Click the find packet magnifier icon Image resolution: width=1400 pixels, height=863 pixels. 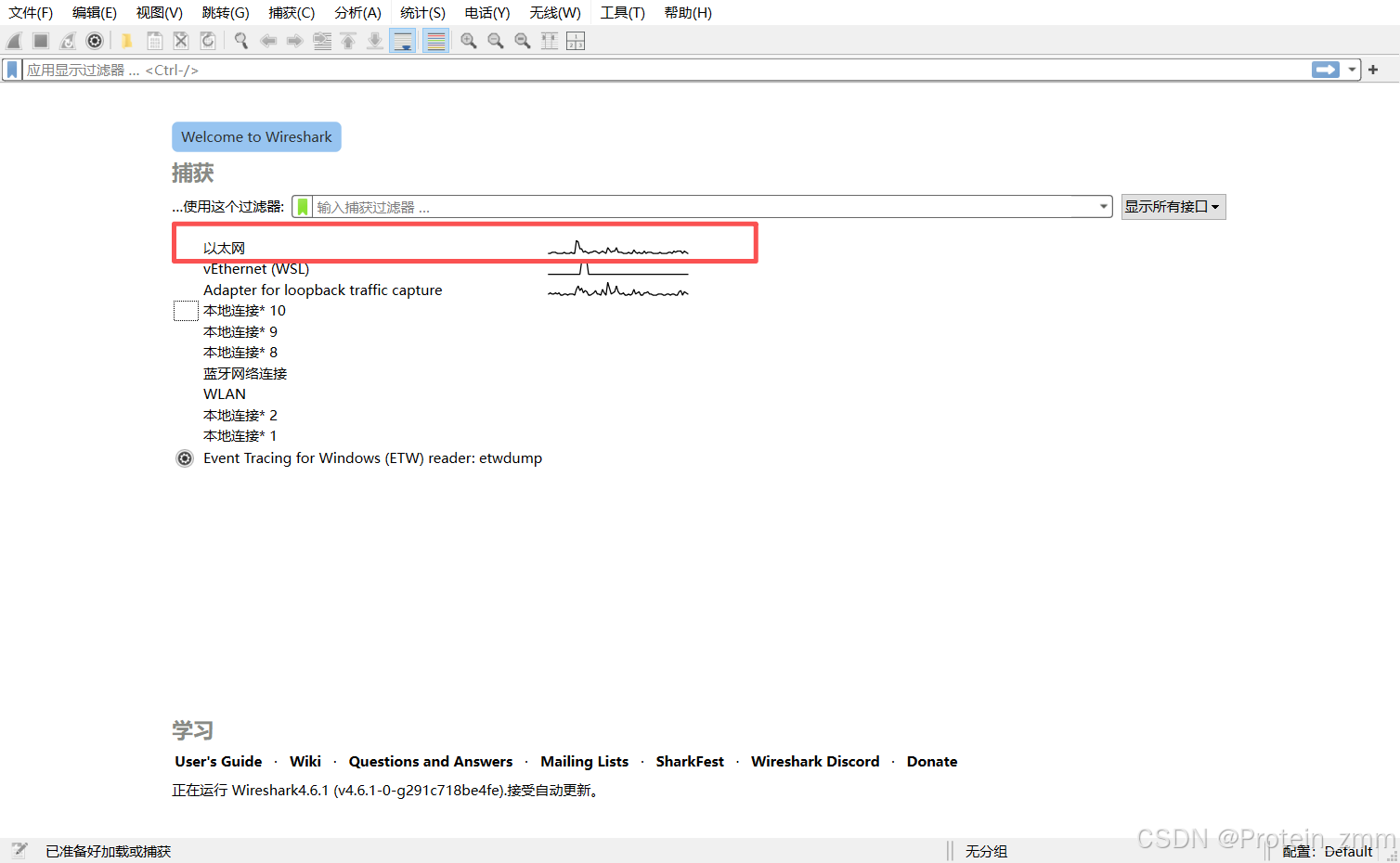[241, 41]
